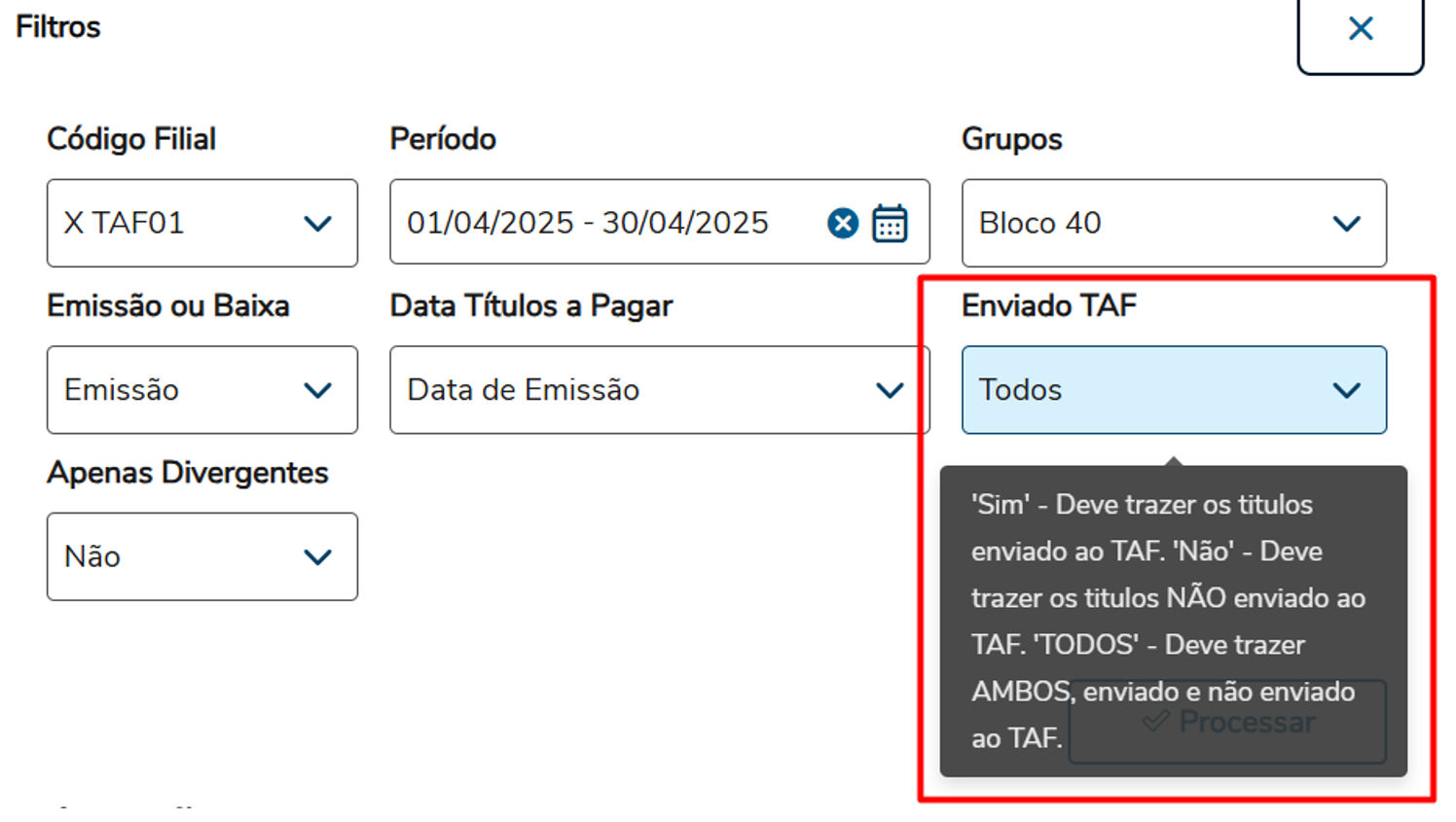Click the Grupos label

pyautogui.click(x=1012, y=139)
